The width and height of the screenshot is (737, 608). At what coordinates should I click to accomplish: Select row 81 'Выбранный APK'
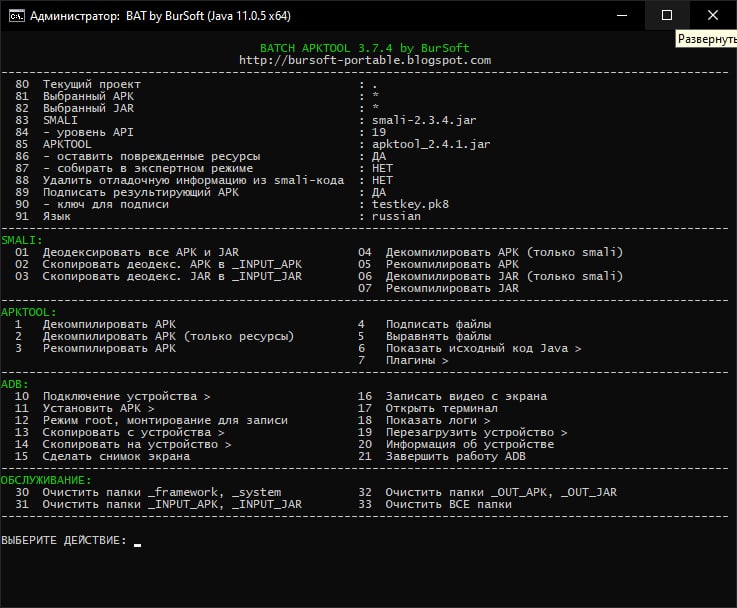click(196, 96)
